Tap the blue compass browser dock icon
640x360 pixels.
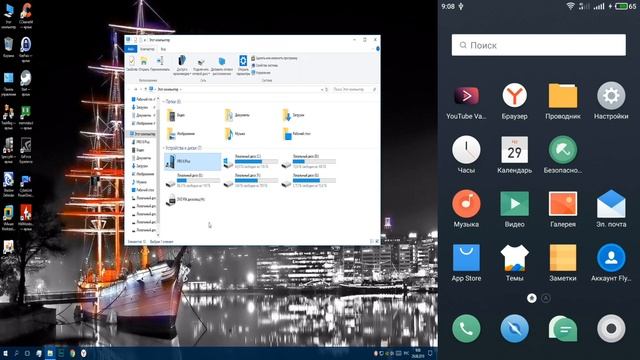[x=514, y=329]
